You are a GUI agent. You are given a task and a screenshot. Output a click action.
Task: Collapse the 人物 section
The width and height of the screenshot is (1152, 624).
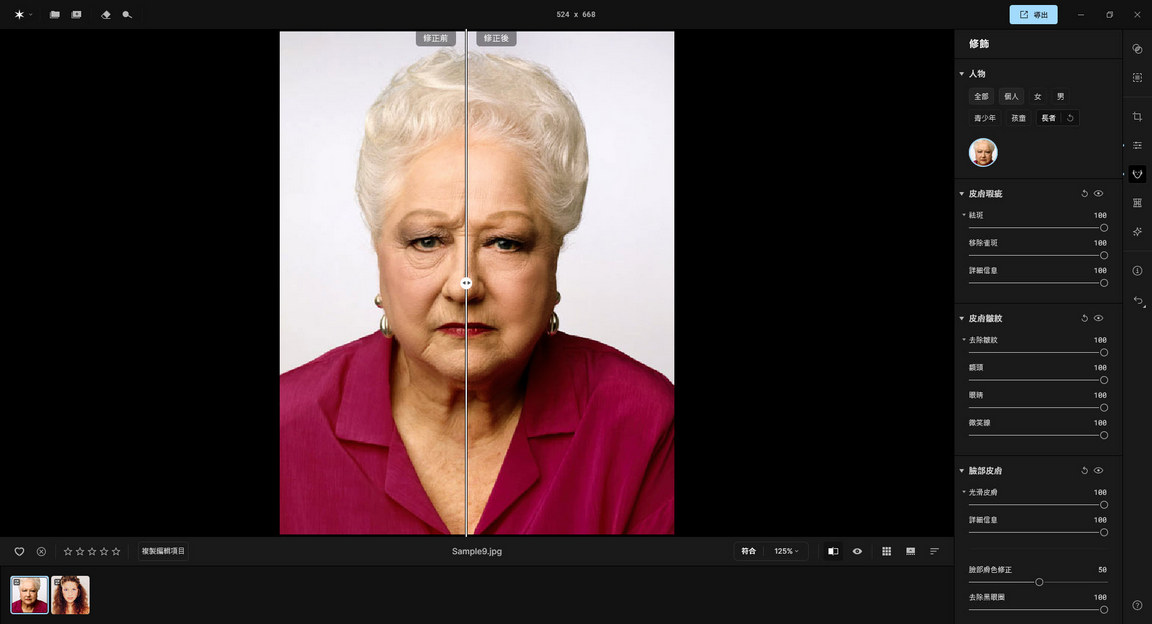(961, 74)
